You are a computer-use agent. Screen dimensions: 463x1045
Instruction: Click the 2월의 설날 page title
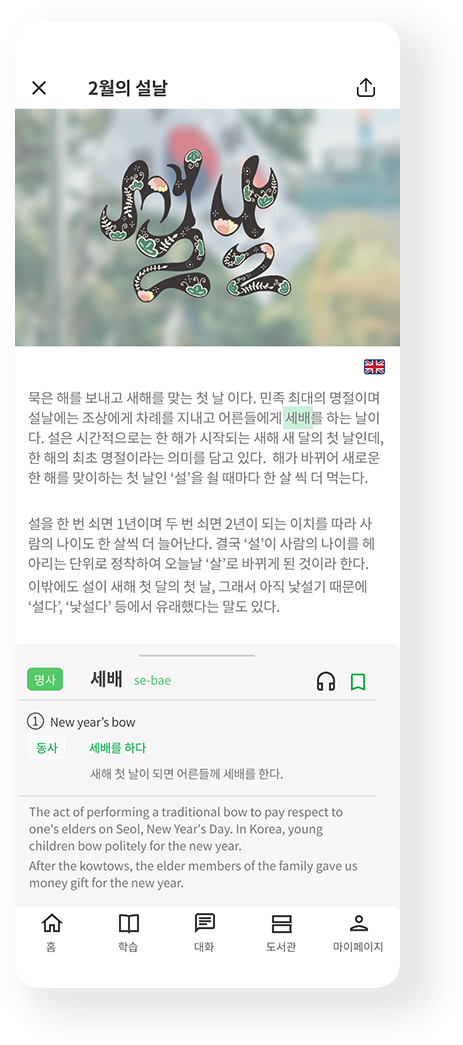point(127,87)
